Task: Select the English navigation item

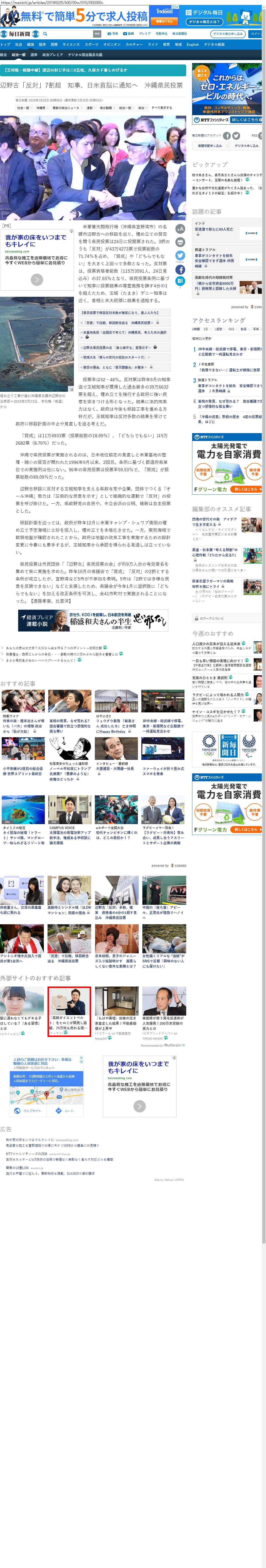Action: 192,45
